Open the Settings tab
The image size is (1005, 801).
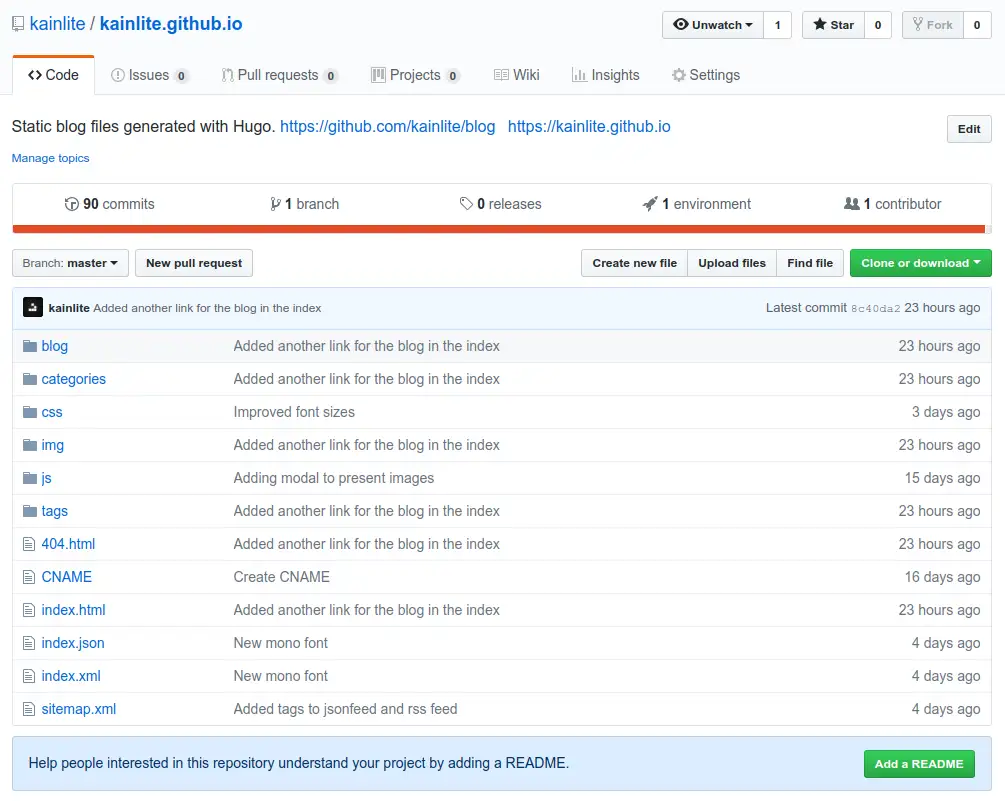coord(706,75)
